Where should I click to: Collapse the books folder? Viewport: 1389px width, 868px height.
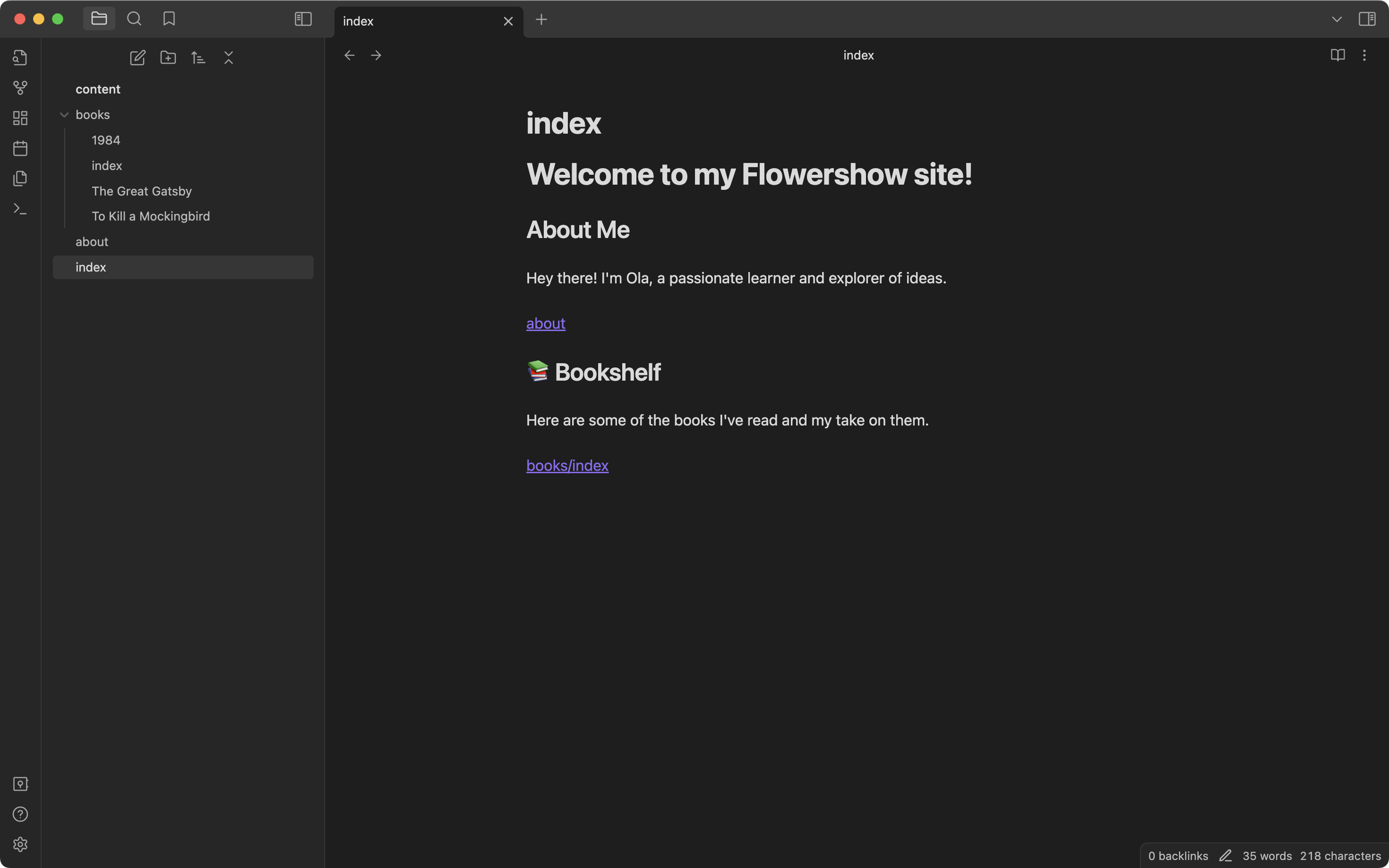coord(64,115)
